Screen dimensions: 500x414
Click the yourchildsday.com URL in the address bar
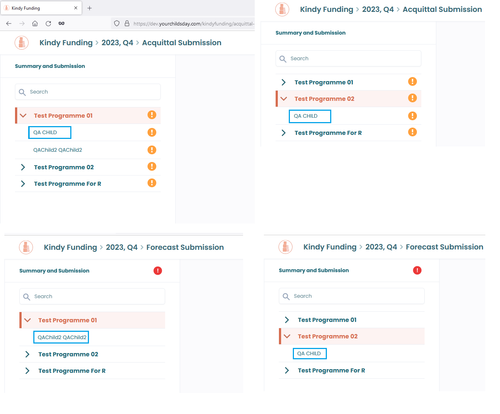click(193, 24)
